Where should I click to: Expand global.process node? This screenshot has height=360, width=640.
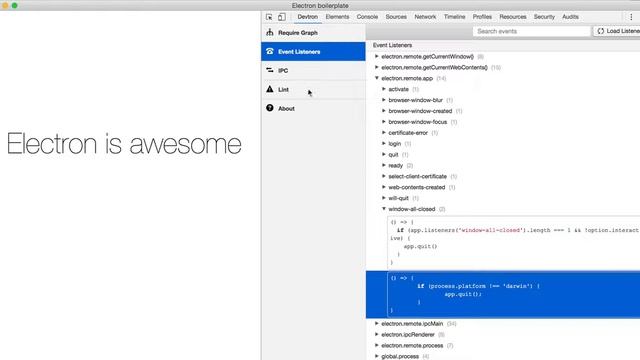377,356
